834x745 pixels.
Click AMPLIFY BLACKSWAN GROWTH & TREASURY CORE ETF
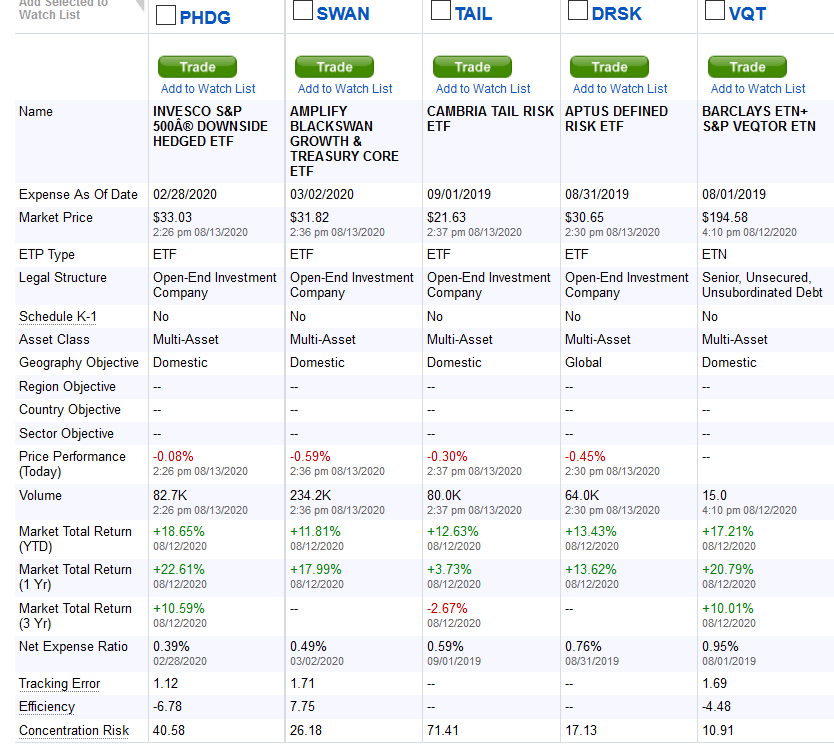coord(344,141)
